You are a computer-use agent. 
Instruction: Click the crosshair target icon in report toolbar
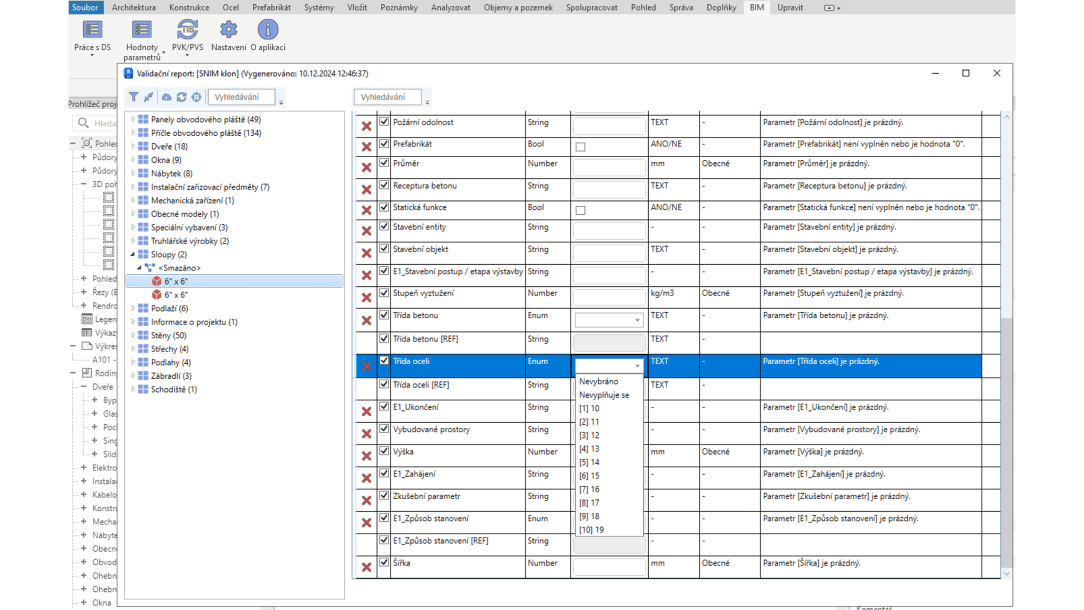(196, 97)
